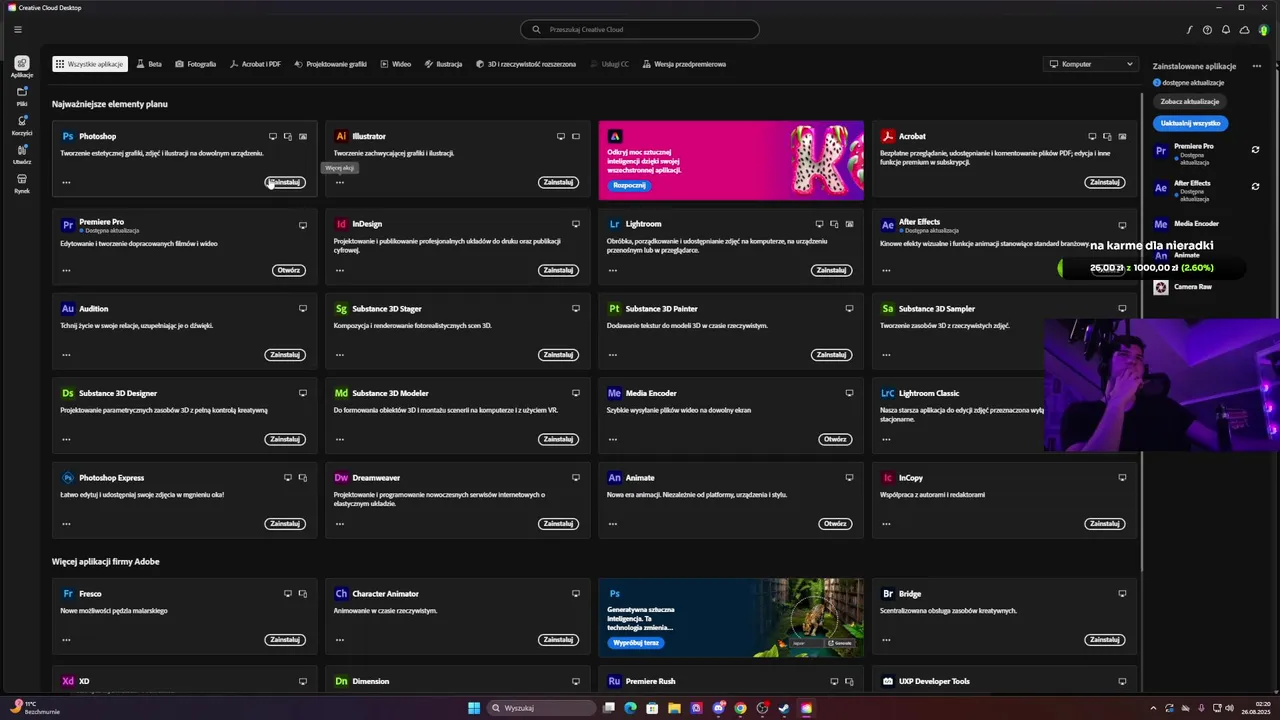Click the Windows taskbar Wyszukaj search box

pyautogui.click(x=541, y=708)
